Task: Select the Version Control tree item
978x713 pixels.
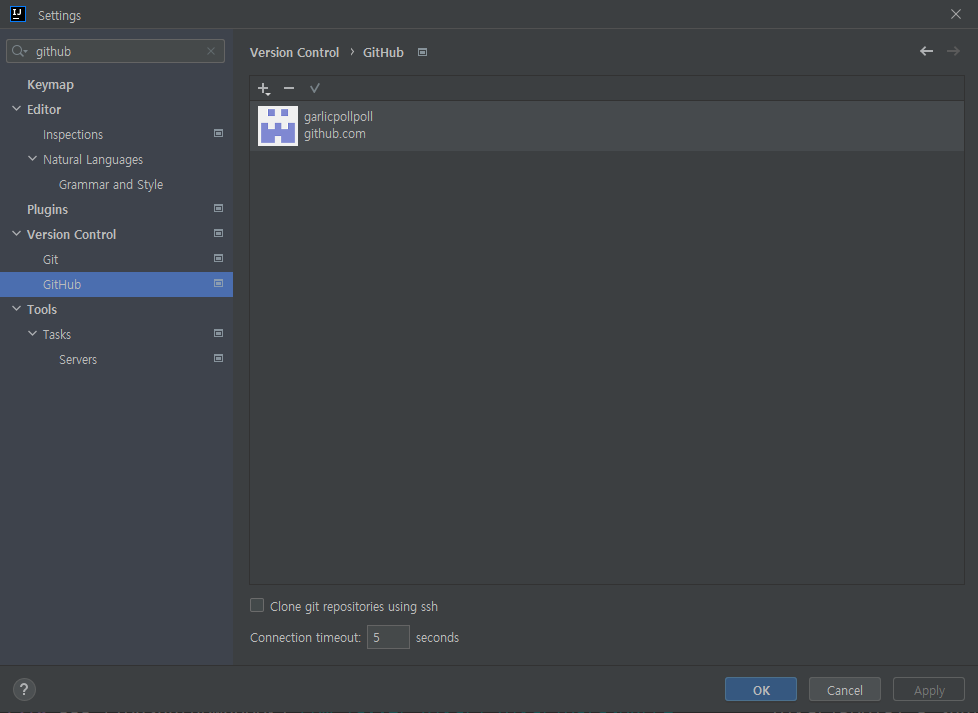Action: 72,235
